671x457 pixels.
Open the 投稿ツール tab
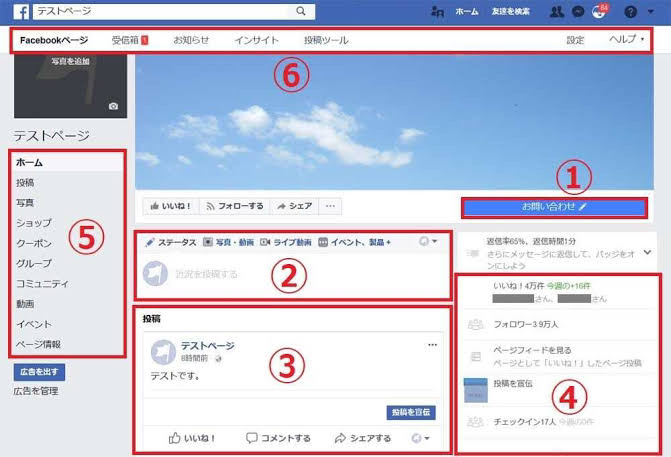point(326,40)
